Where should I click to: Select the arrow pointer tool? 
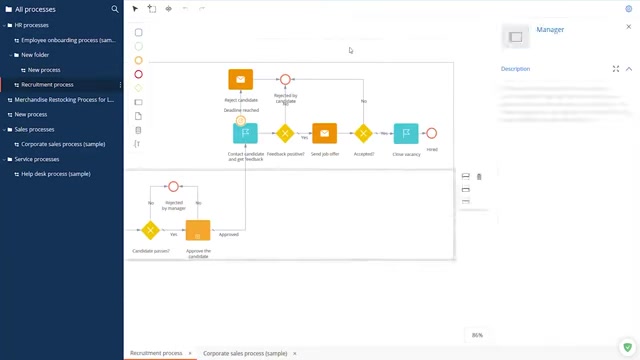pos(135,9)
